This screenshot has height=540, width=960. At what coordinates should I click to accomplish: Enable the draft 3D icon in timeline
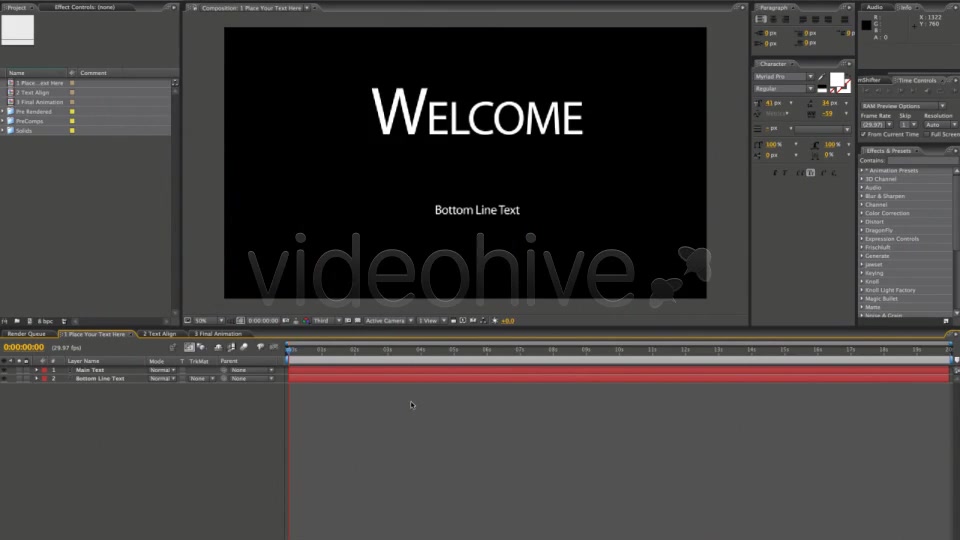click(x=201, y=347)
